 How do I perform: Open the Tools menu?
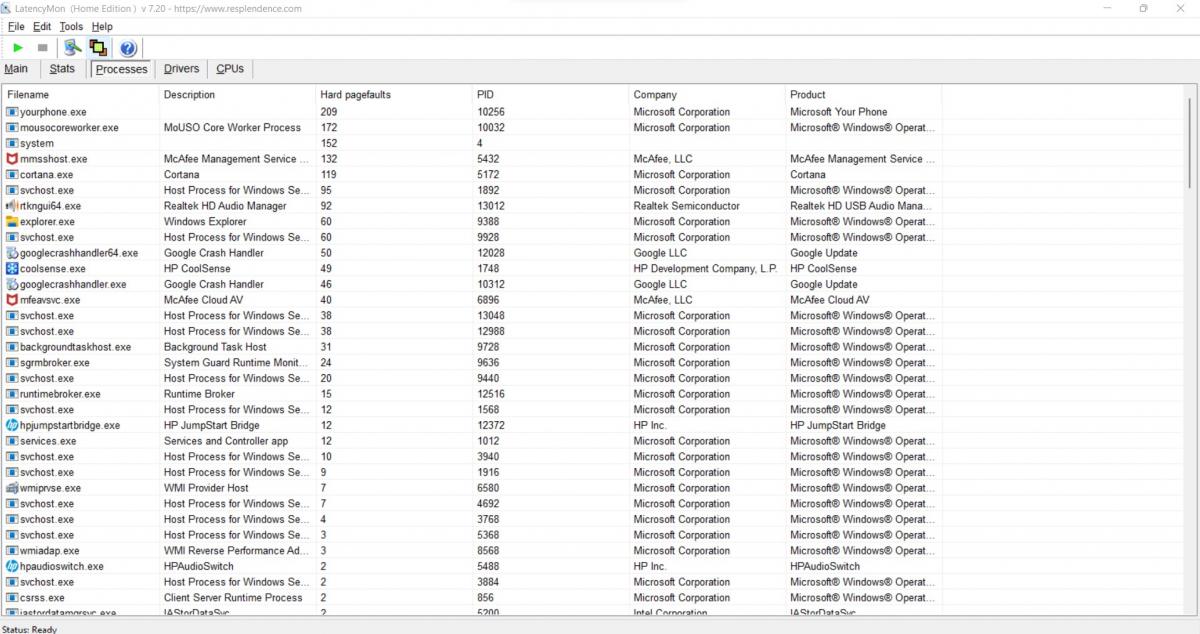coord(71,26)
